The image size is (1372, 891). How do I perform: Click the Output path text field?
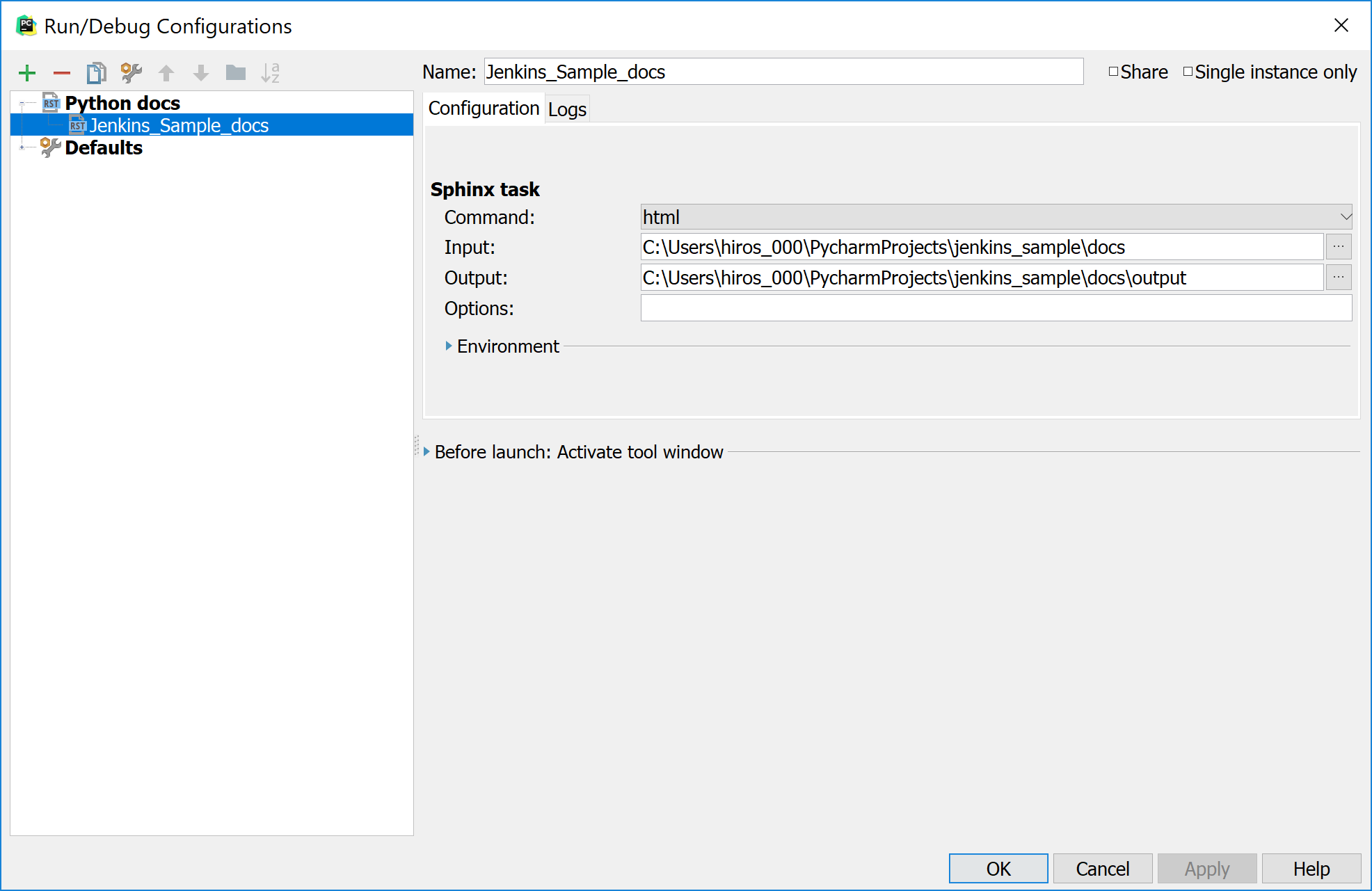(982, 278)
